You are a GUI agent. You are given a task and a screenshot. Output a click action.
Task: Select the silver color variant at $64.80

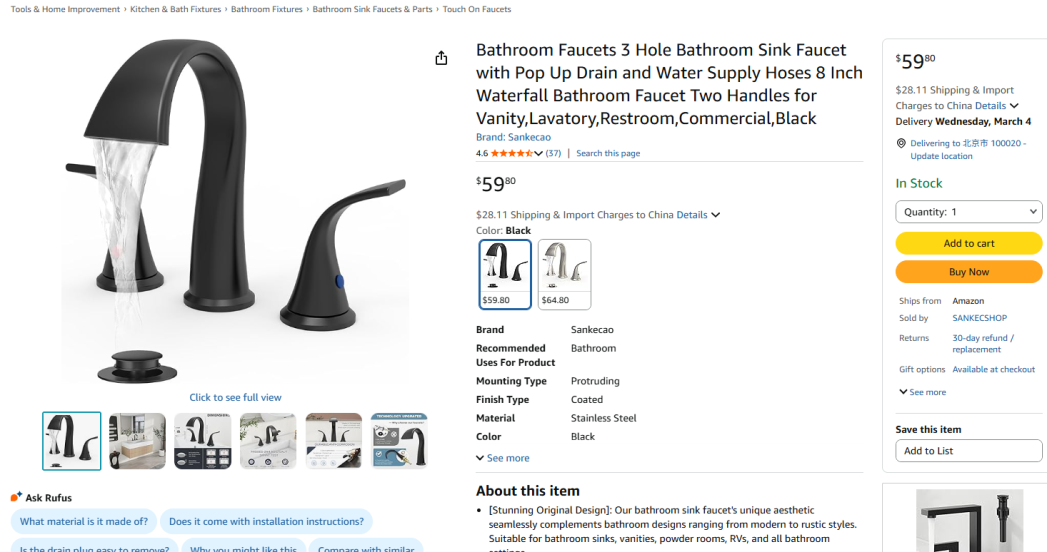[x=564, y=274]
